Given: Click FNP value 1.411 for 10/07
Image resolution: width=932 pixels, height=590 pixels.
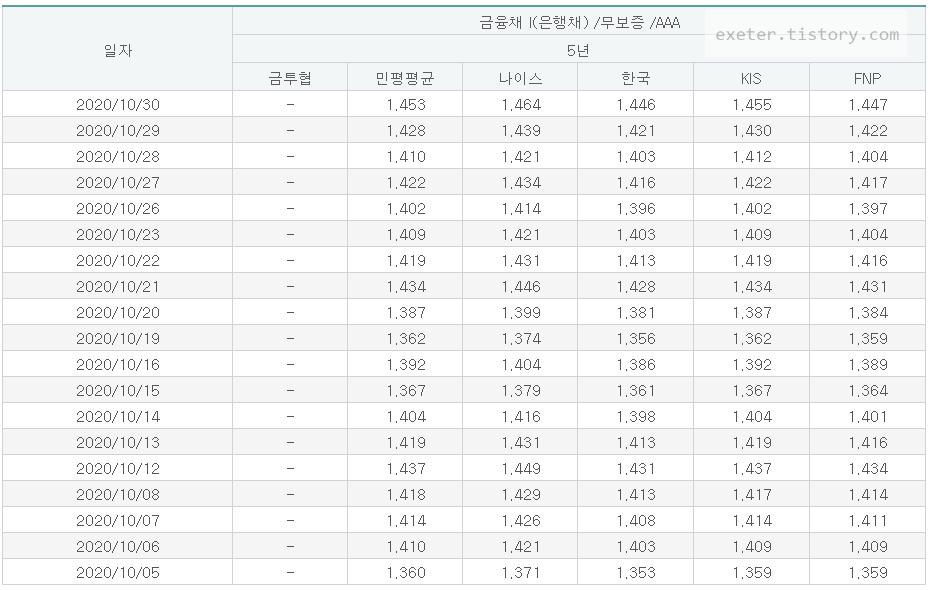Looking at the screenshot, I should pyautogui.click(x=868, y=521).
